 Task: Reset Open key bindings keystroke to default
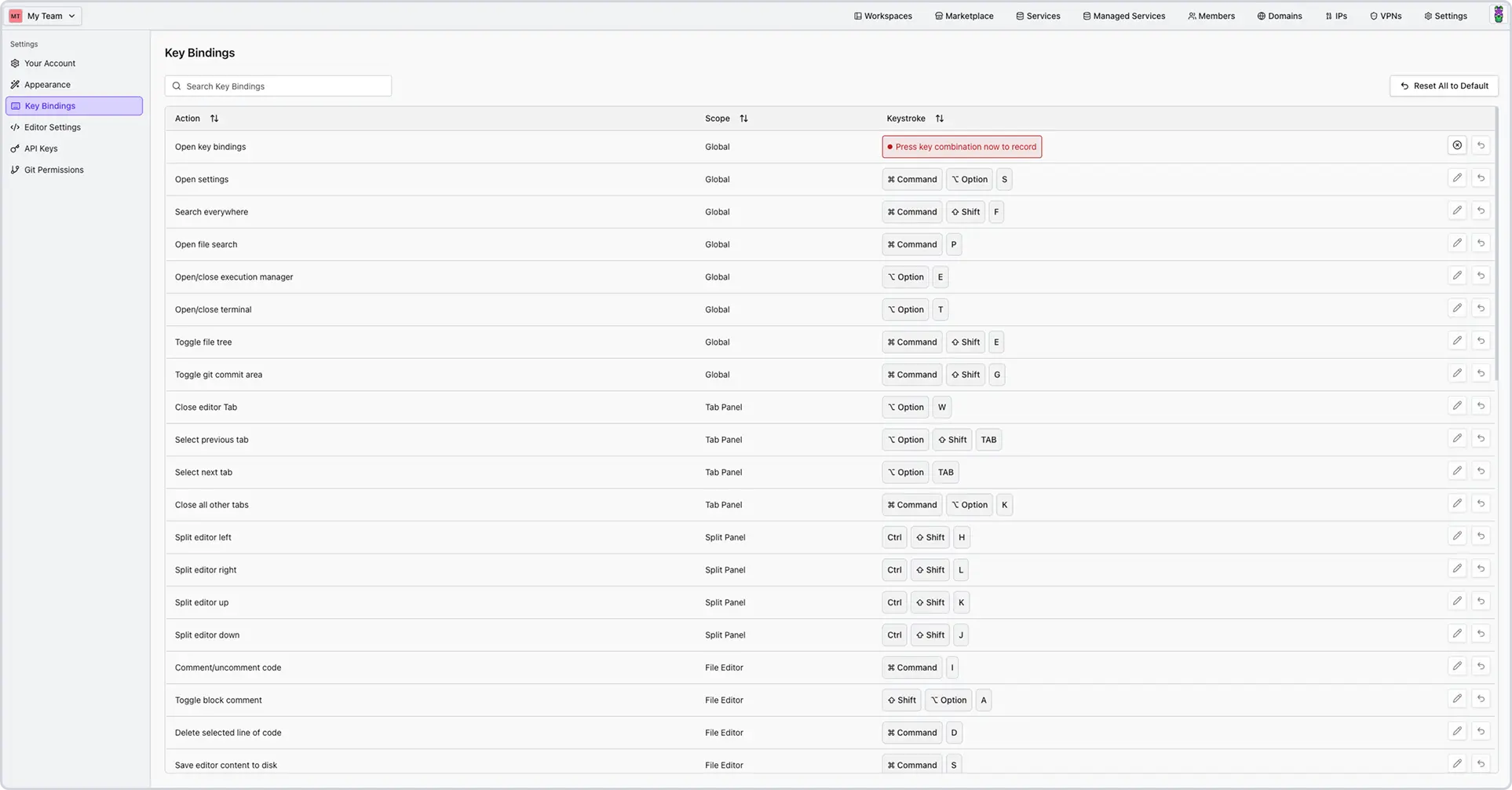[1482, 145]
